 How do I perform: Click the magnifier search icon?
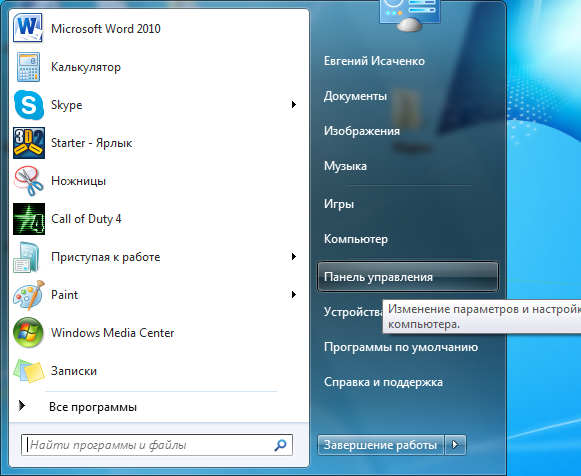[280, 445]
